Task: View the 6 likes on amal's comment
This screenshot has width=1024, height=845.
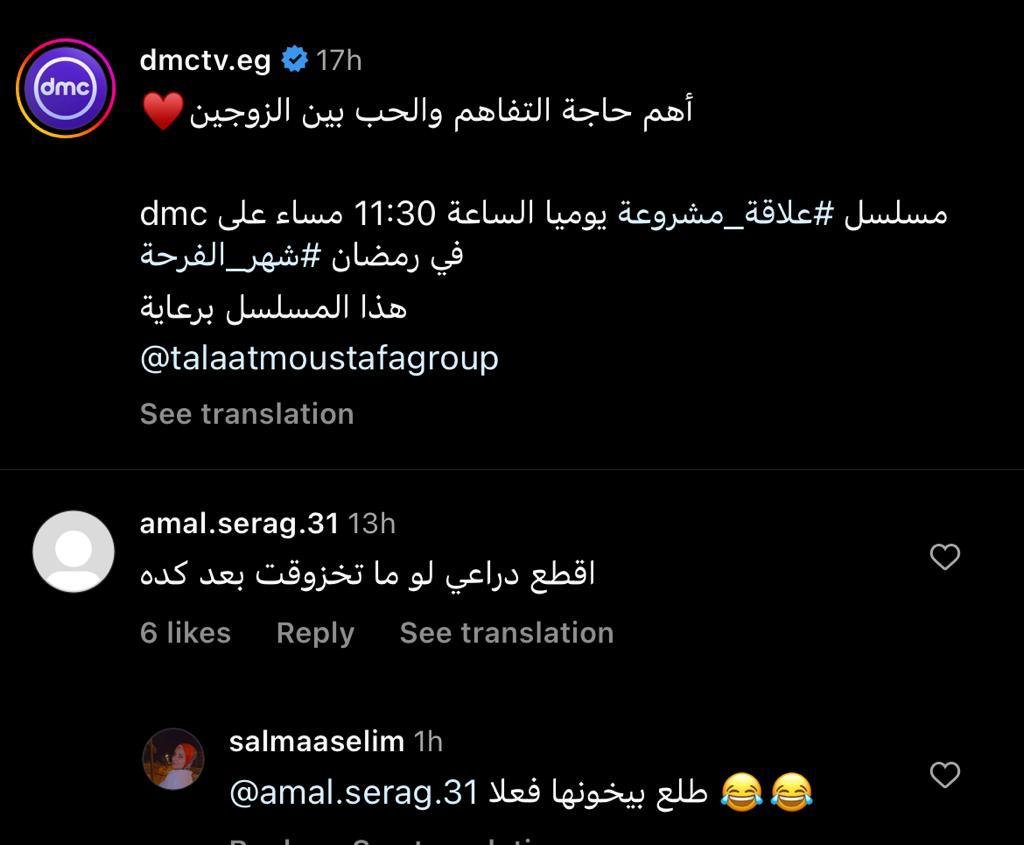Action: [185, 633]
